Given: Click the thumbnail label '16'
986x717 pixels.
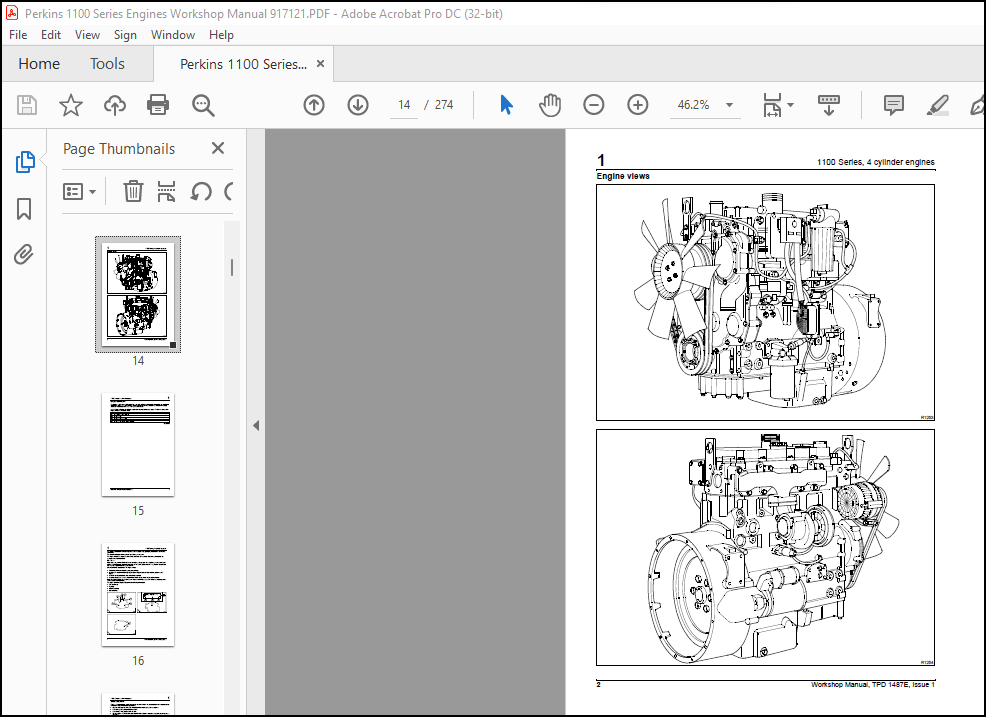Looking at the screenshot, I should pyautogui.click(x=138, y=660).
